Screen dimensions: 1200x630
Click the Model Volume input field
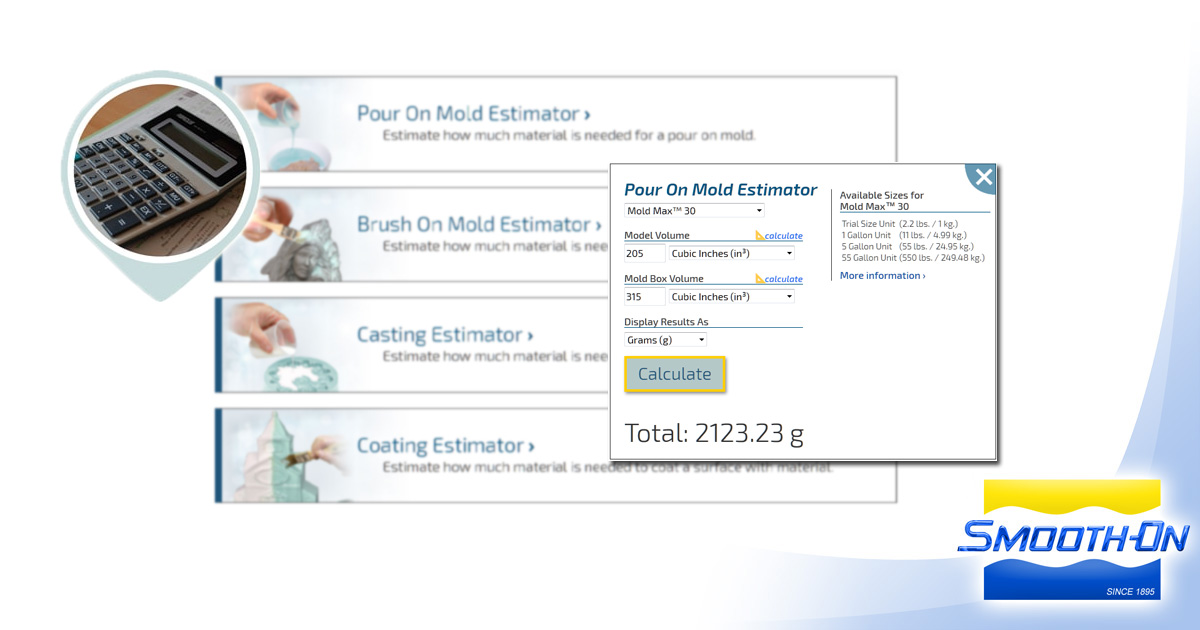(x=645, y=253)
